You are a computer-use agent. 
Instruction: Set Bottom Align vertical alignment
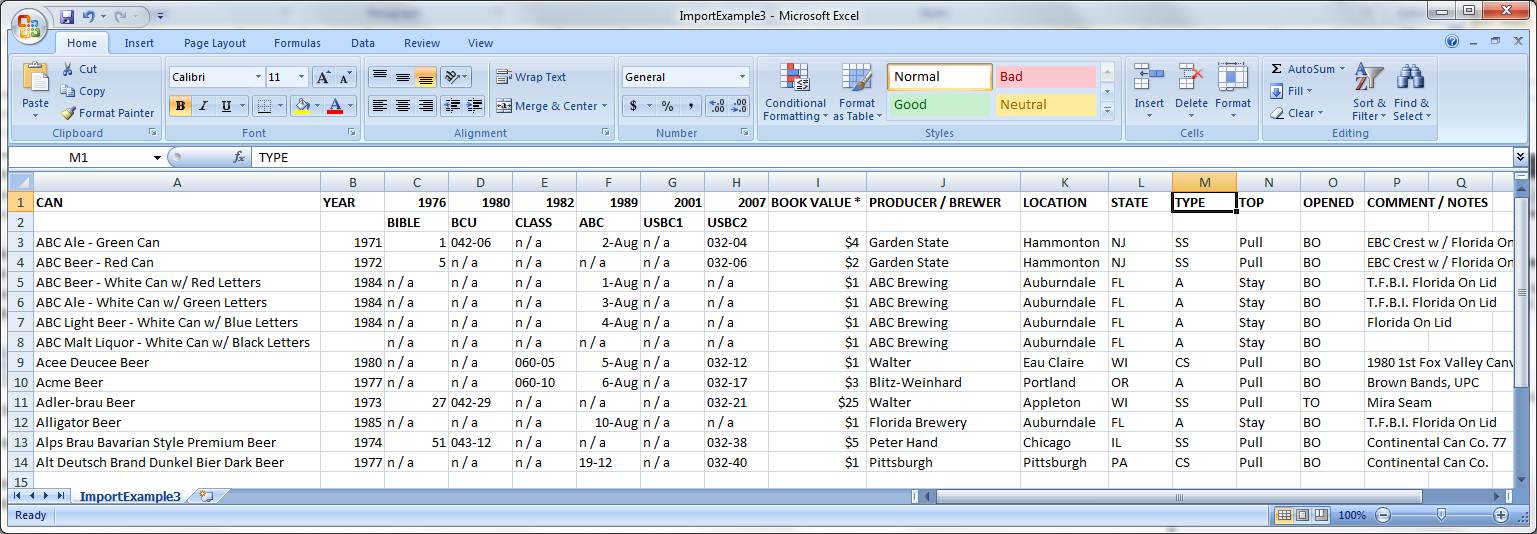pos(426,77)
